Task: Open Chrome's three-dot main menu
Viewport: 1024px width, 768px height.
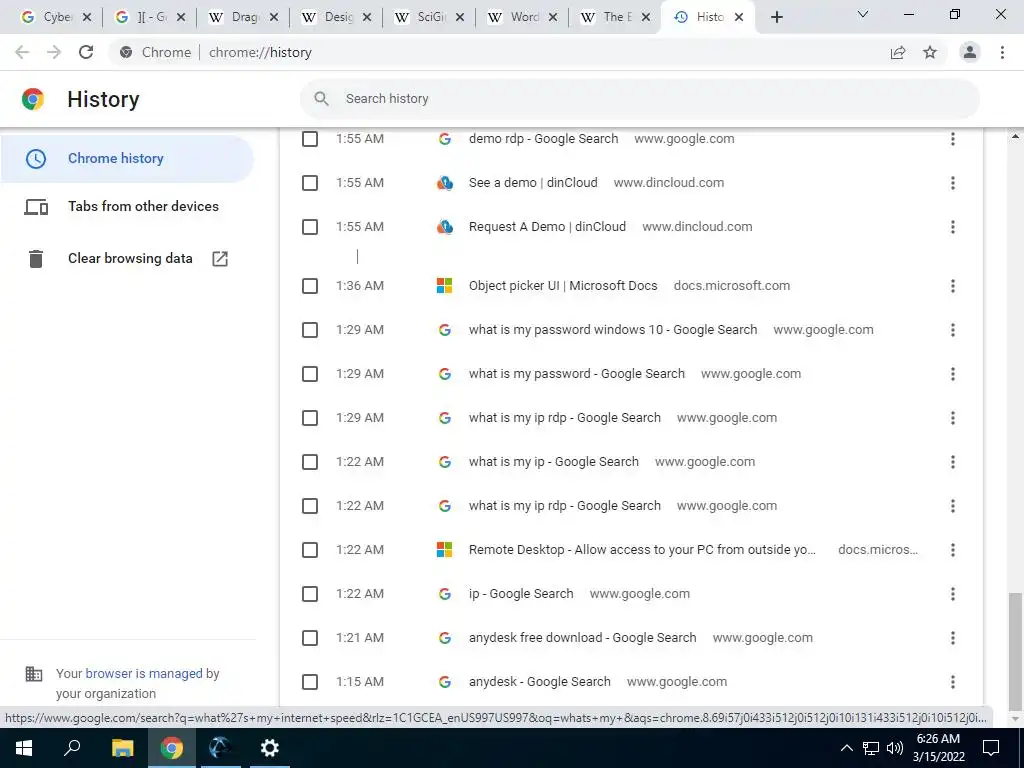Action: 1002,52
